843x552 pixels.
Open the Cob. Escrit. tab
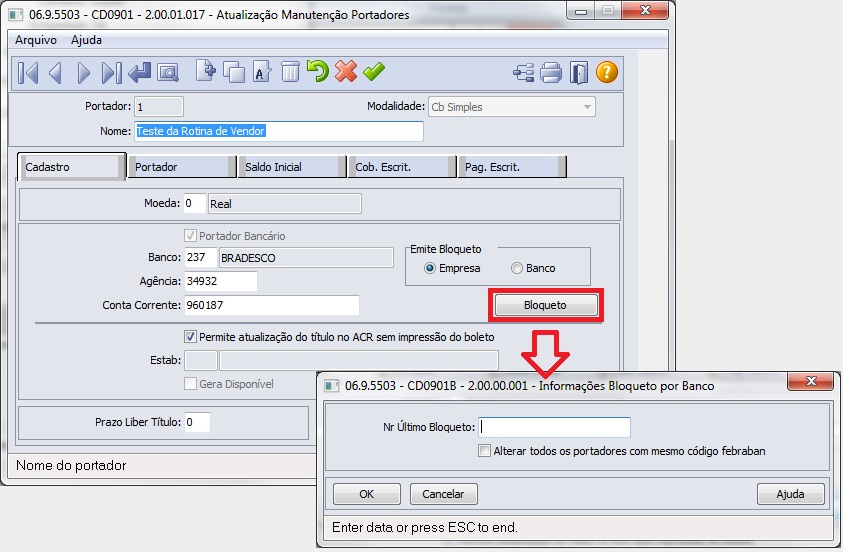click(x=401, y=167)
